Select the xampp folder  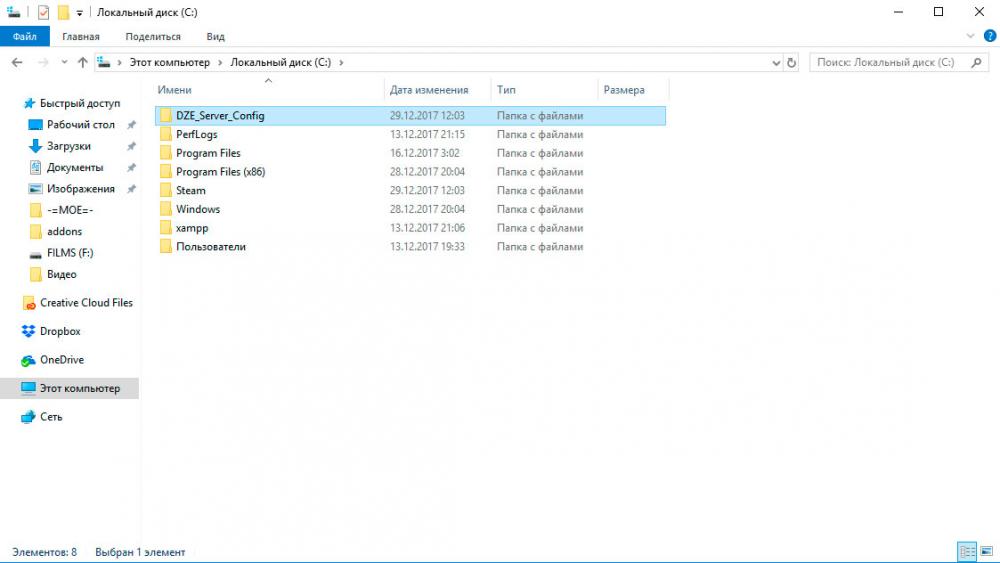(x=191, y=228)
